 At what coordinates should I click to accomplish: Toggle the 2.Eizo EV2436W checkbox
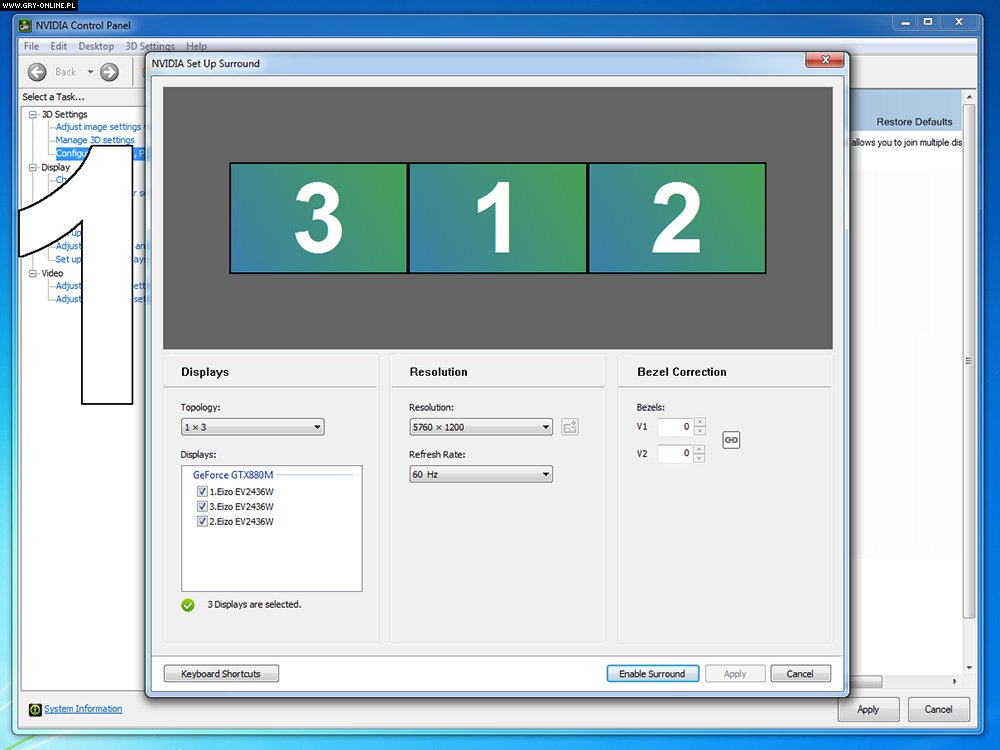(x=203, y=522)
